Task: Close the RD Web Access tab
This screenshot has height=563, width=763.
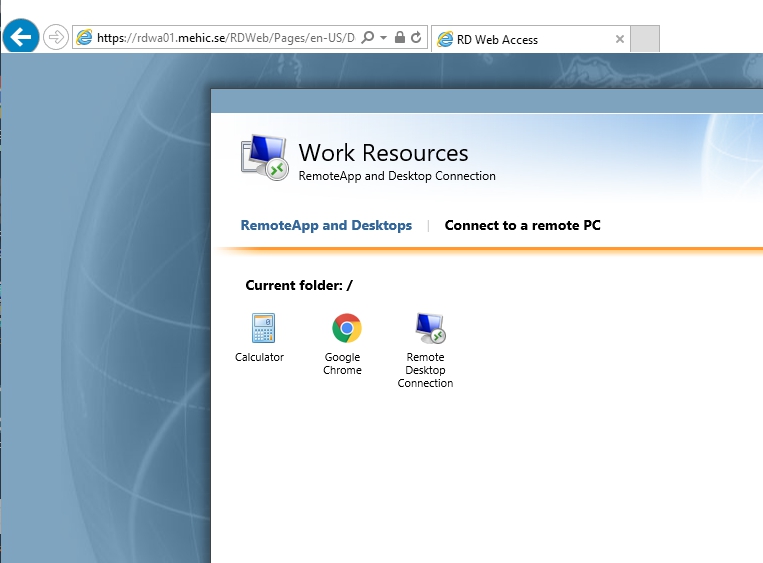Action: point(619,40)
